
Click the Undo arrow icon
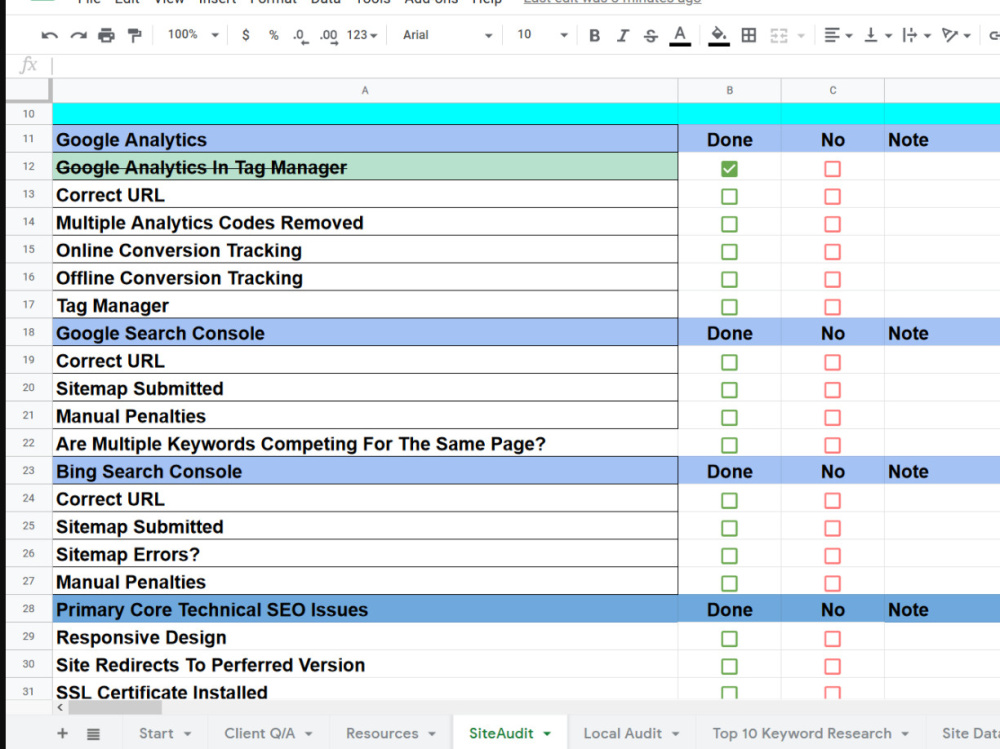point(49,35)
